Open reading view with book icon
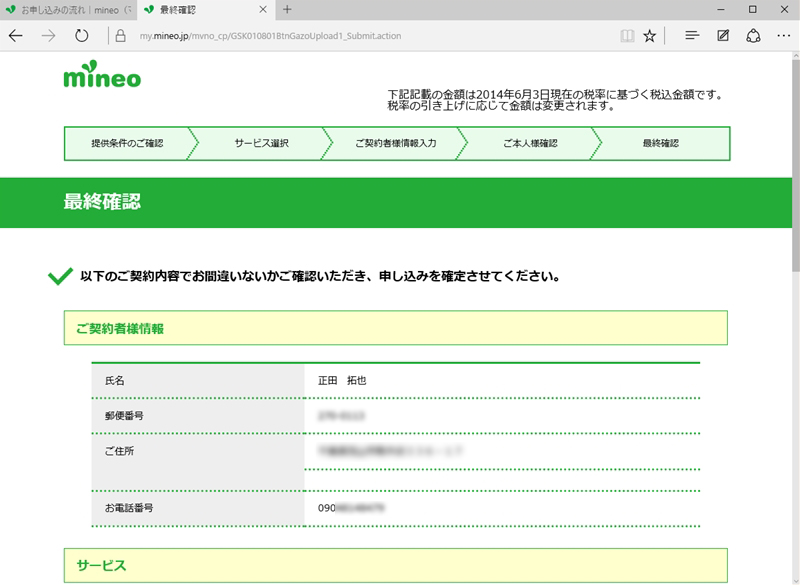 coord(627,36)
